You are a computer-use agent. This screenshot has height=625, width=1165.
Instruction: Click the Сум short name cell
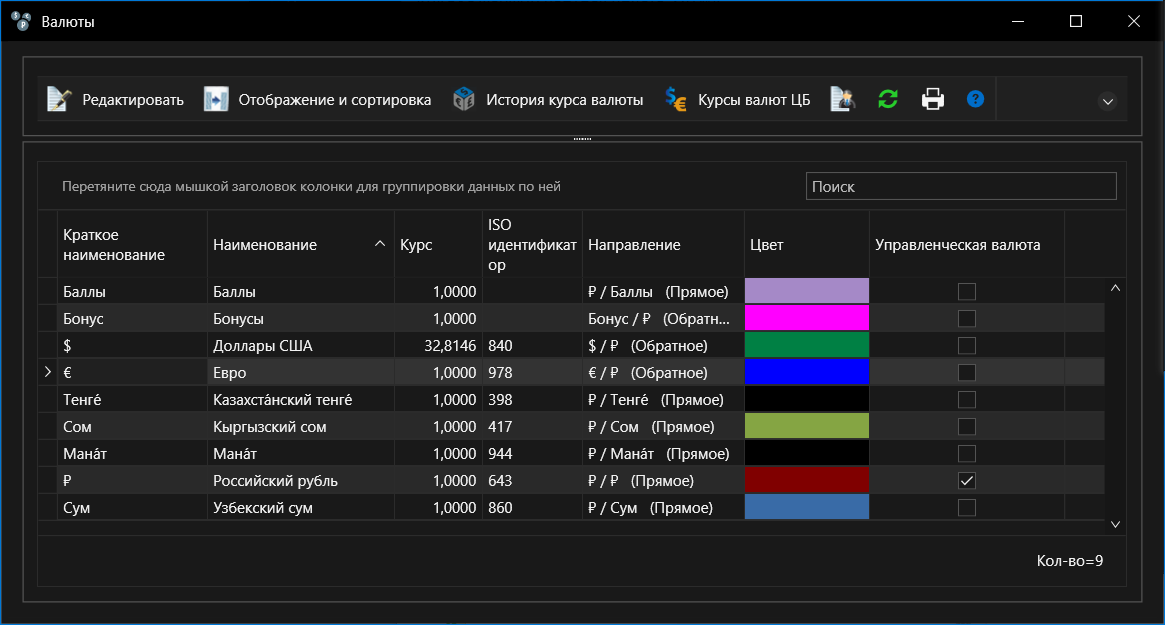[x=132, y=508]
